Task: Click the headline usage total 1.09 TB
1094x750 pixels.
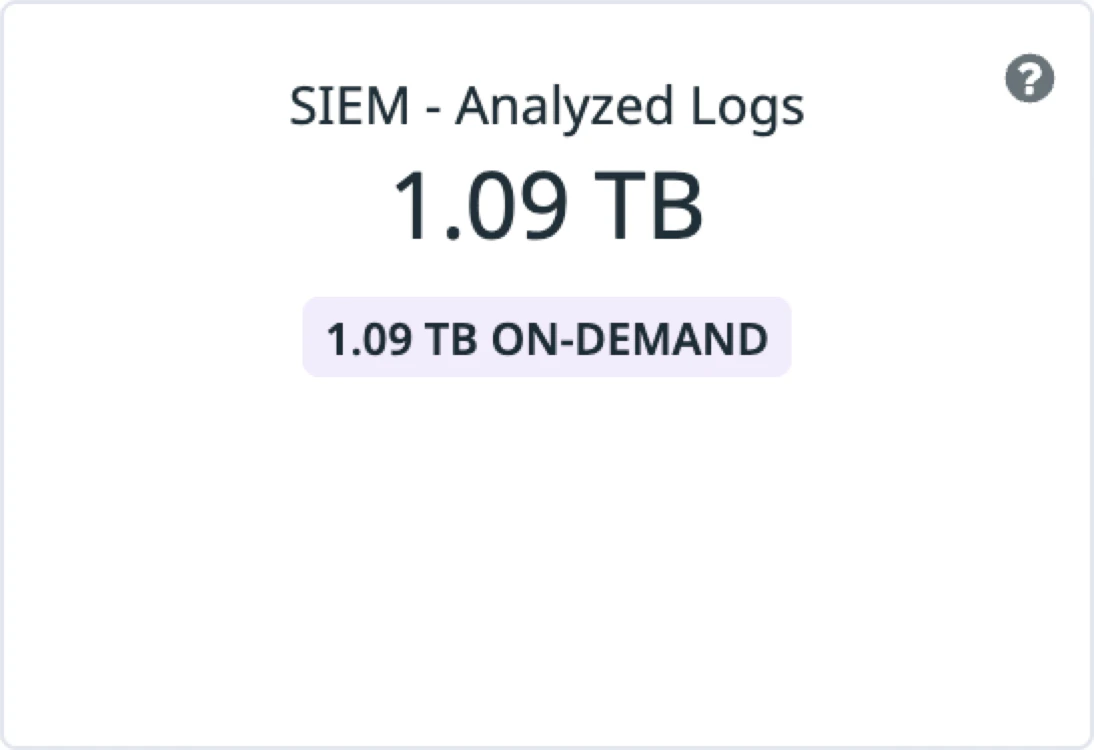Action: point(546,206)
